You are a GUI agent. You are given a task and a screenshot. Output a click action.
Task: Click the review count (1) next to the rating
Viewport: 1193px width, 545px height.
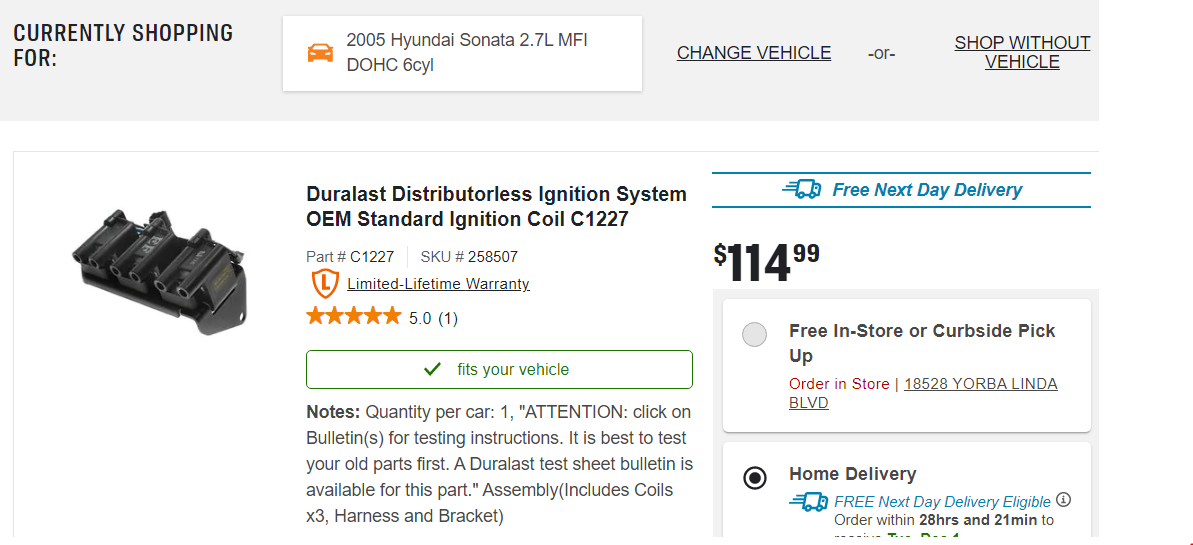[448, 319]
